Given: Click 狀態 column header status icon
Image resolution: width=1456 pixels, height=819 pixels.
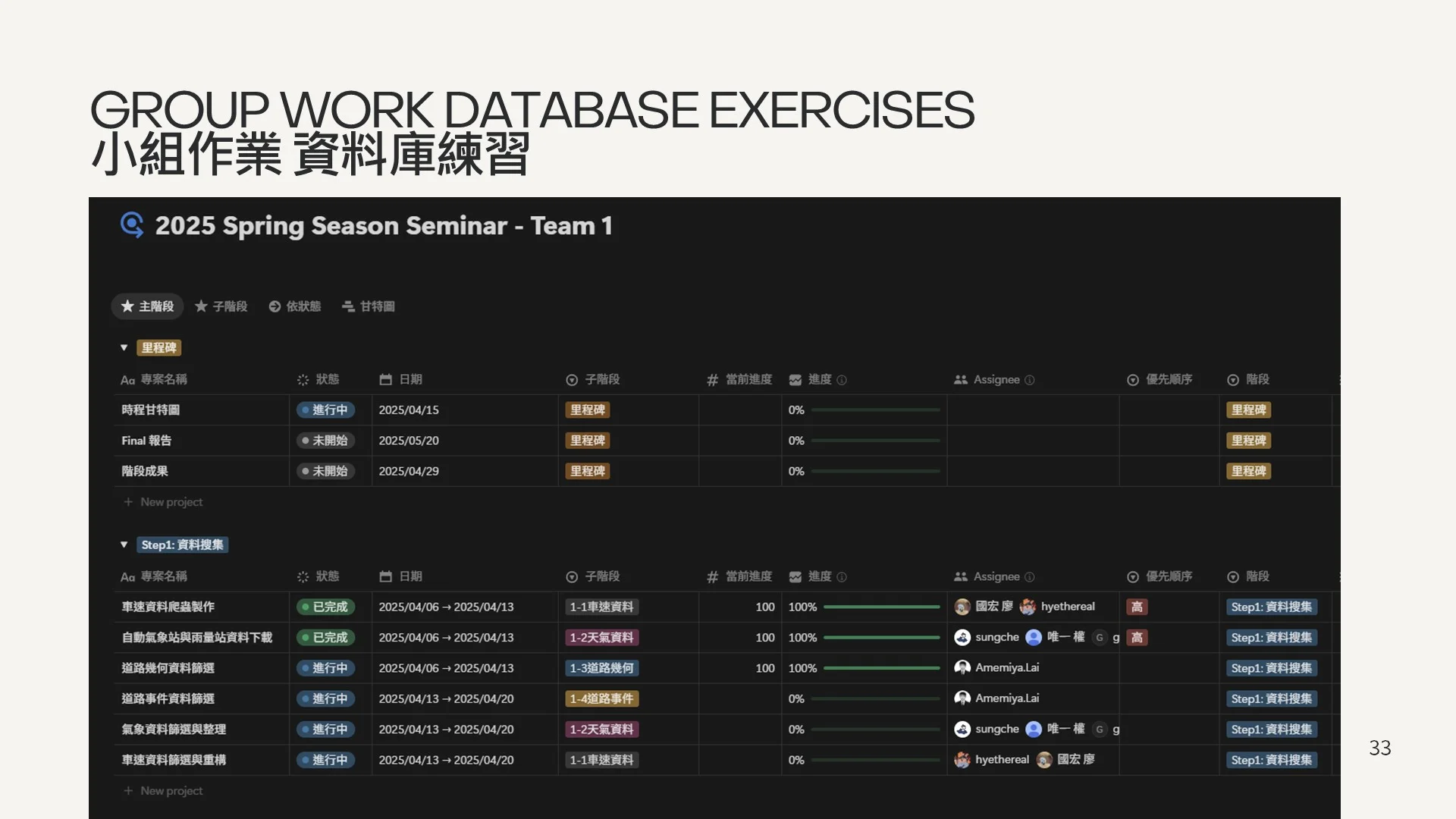Looking at the screenshot, I should pos(303,380).
